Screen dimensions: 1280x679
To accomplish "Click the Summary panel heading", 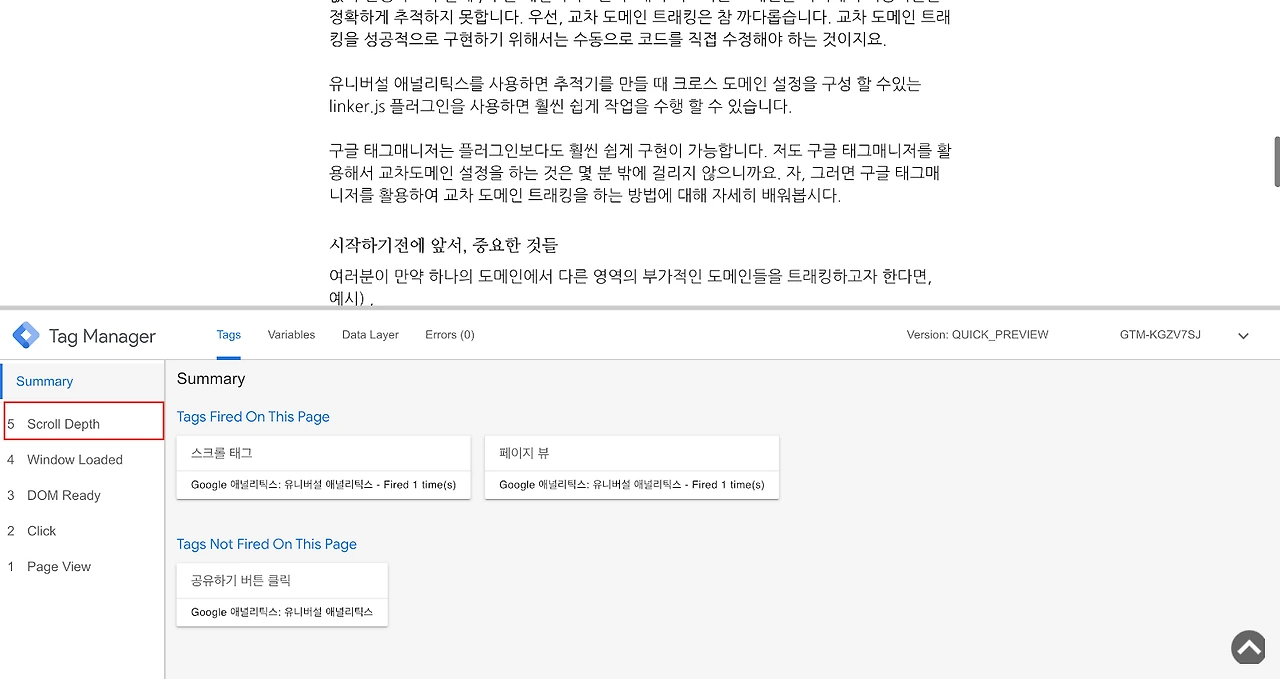I will 211,379.
